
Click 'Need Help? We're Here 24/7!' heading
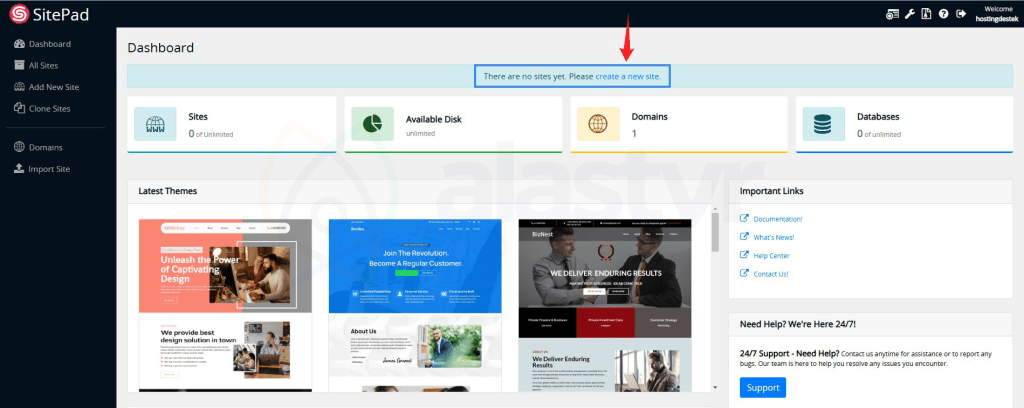[x=798, y=324]
